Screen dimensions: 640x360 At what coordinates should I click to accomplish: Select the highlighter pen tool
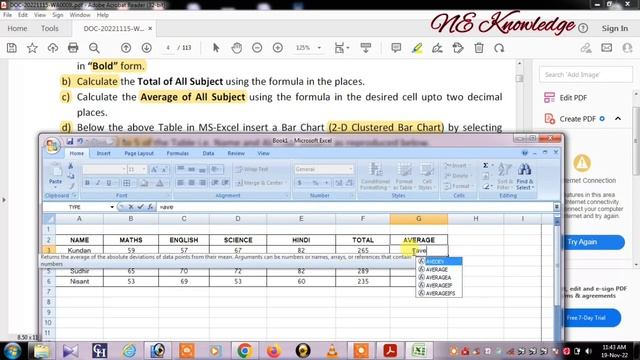click(417, 48)
